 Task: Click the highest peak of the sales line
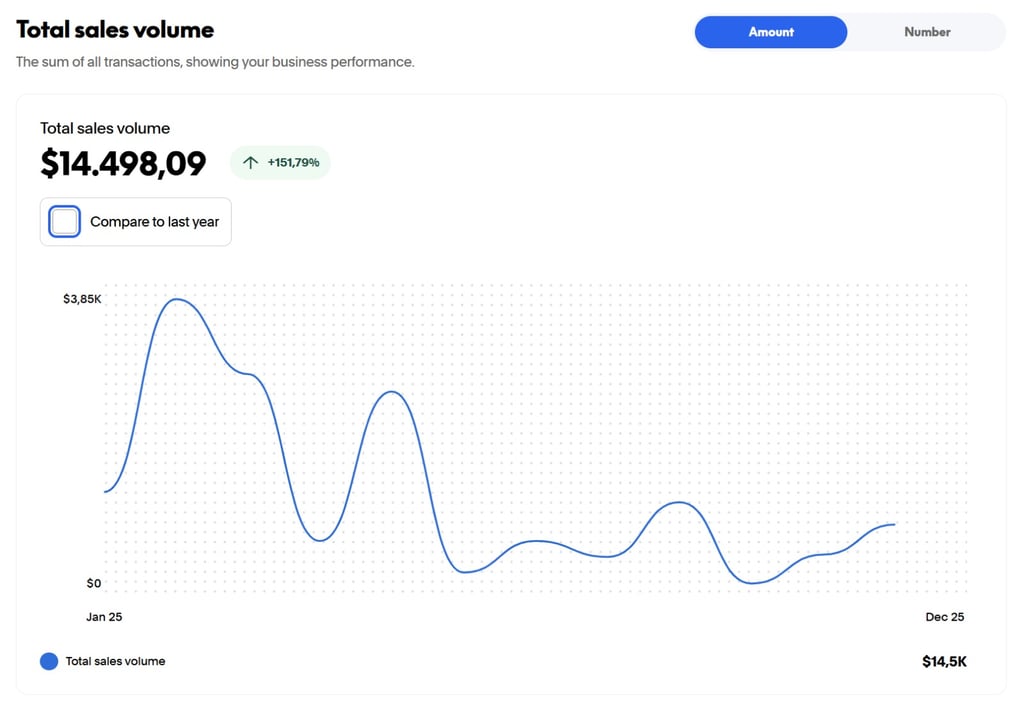pos(178,299)
